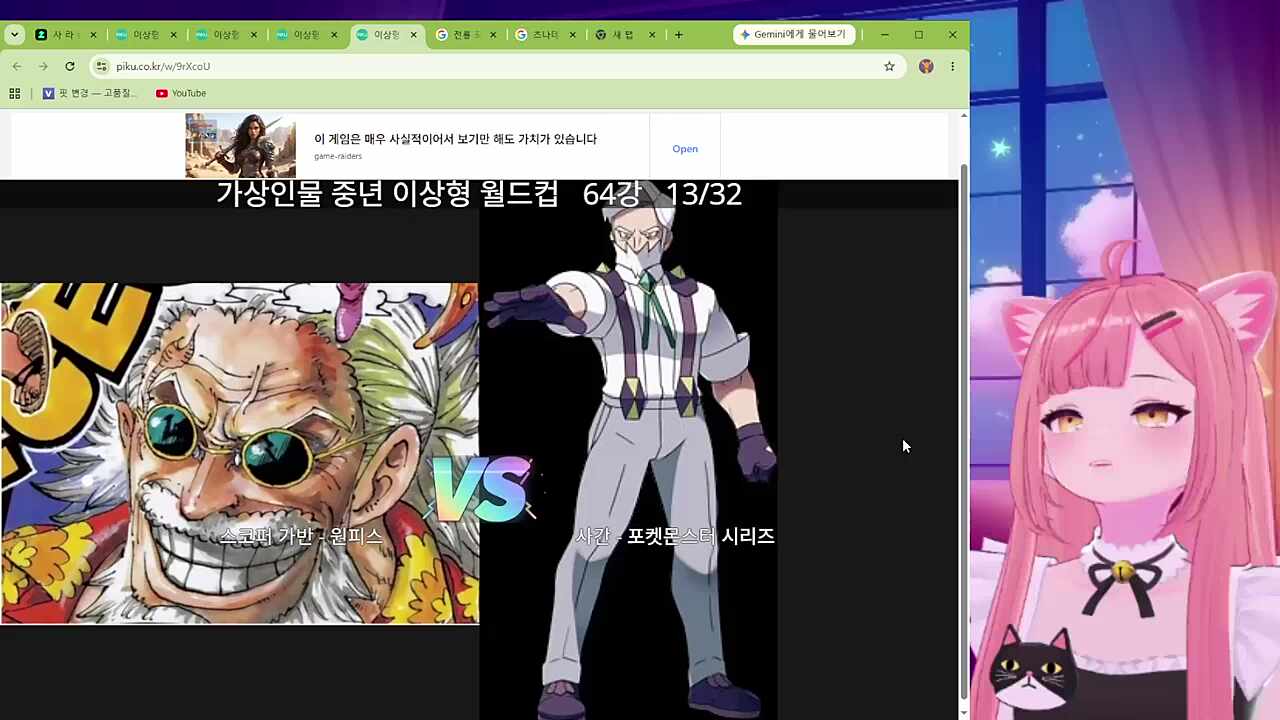Screen dimensions: 1280x720
Task: Open the Chrome profile avatar
Action: point(926,66)
